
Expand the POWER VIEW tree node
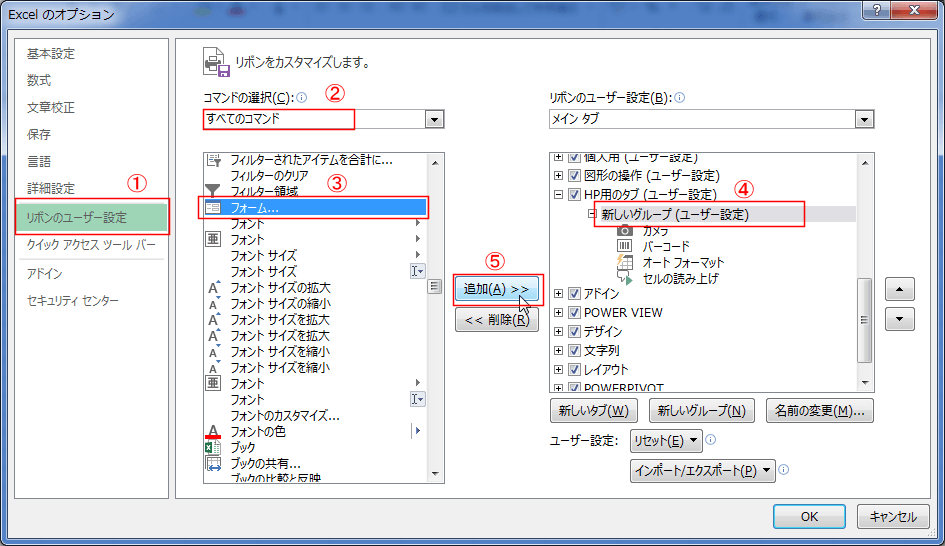(558, 312)
